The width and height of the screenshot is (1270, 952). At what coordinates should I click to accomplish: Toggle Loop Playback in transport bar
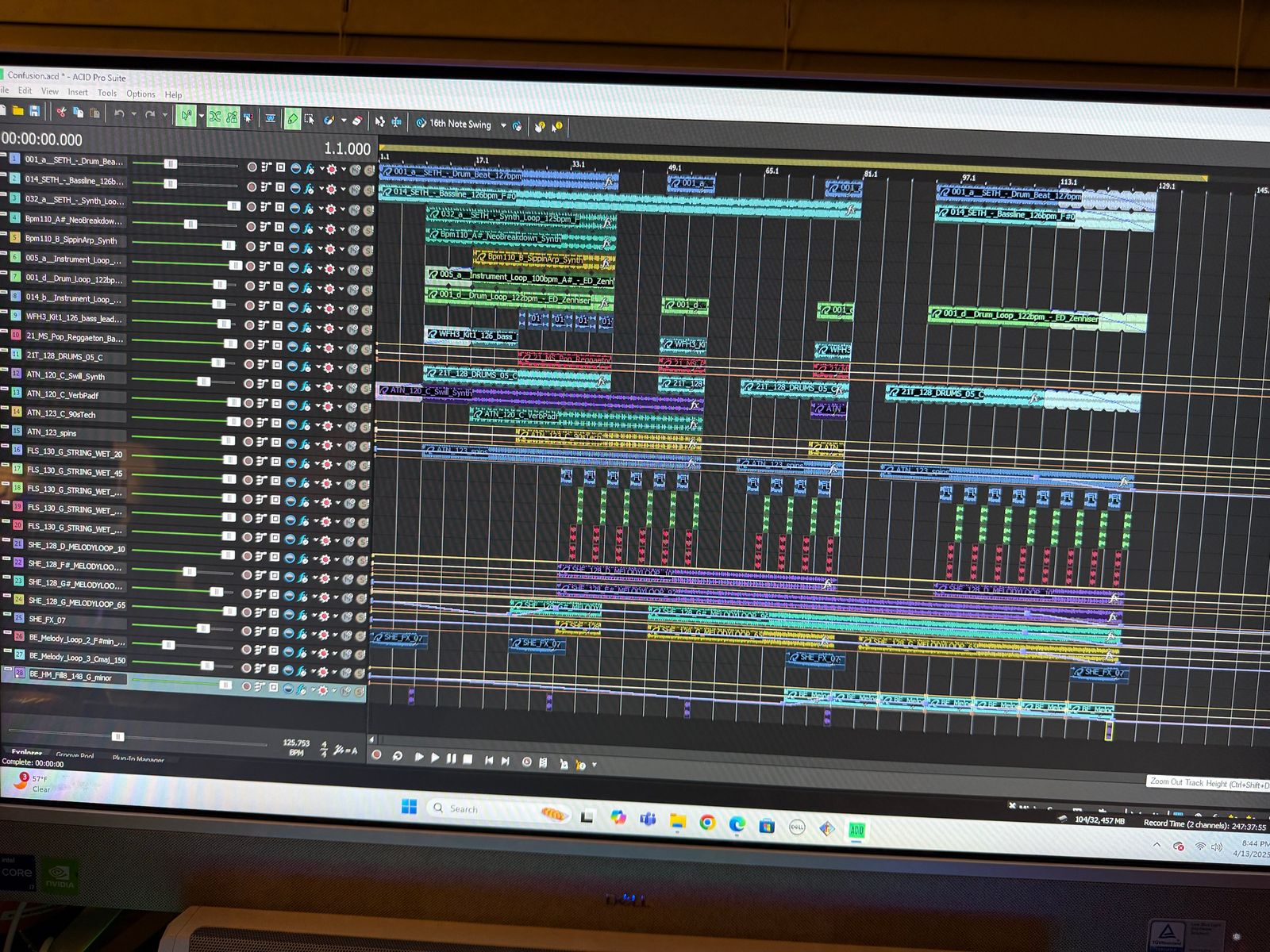point(398,756)
